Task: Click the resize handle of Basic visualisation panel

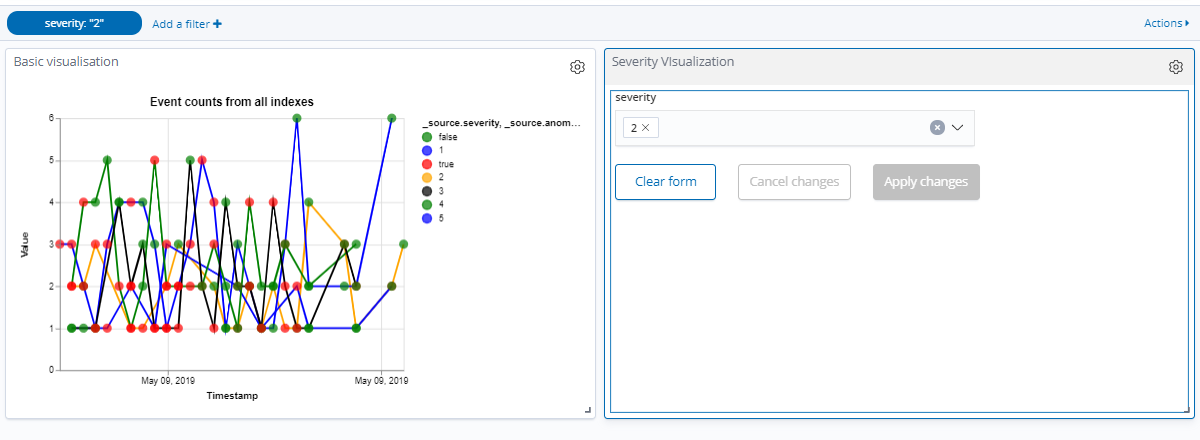Action: pyautogui.click(x=587, y=410)
